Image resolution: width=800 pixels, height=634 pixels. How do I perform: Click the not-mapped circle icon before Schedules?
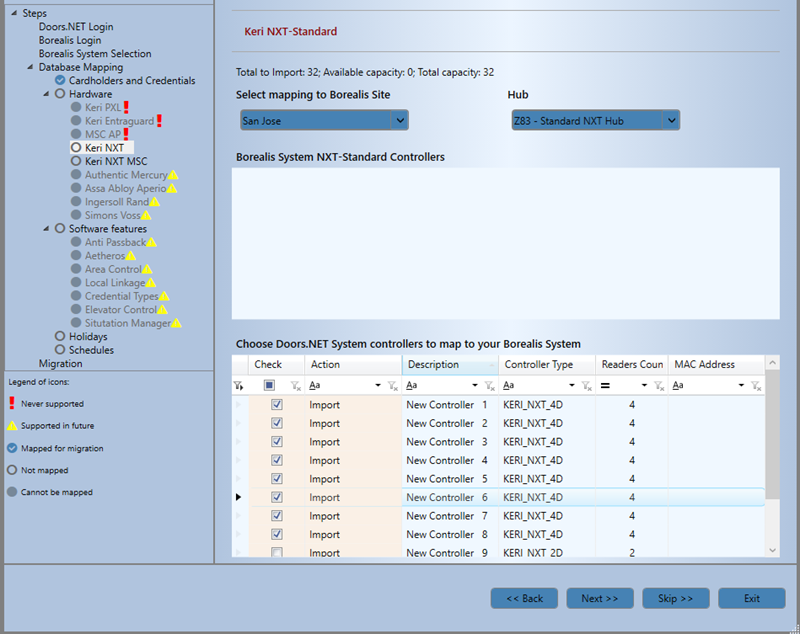[x=60, y=350]
